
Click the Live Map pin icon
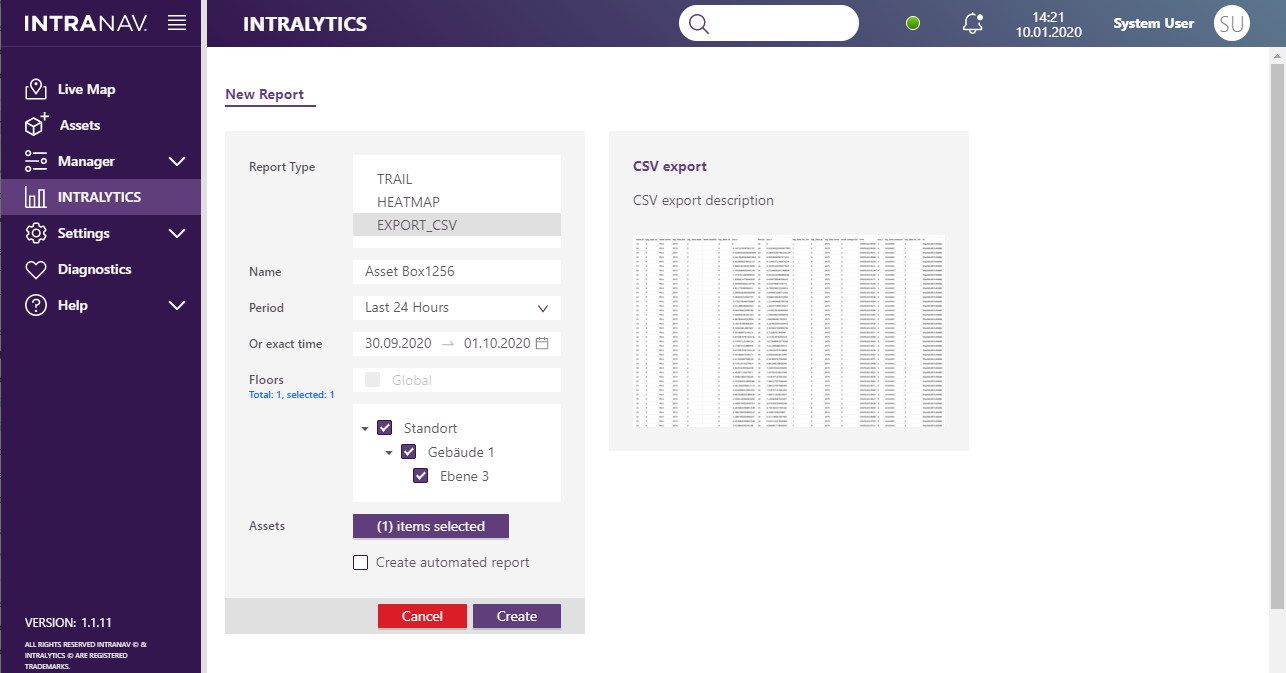point(36,89)
